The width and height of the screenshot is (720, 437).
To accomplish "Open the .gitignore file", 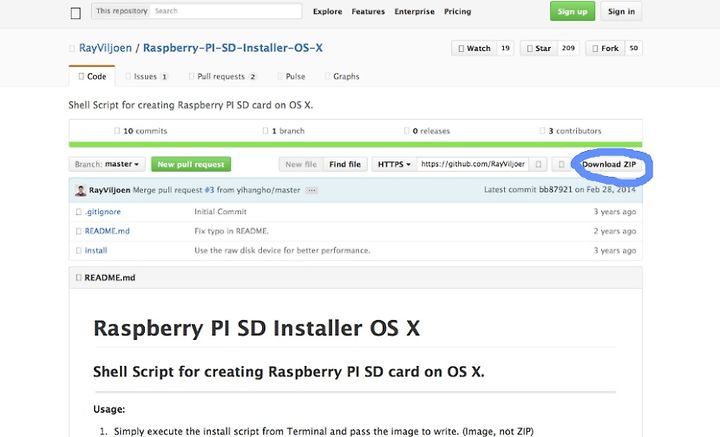I will [102, 212].
